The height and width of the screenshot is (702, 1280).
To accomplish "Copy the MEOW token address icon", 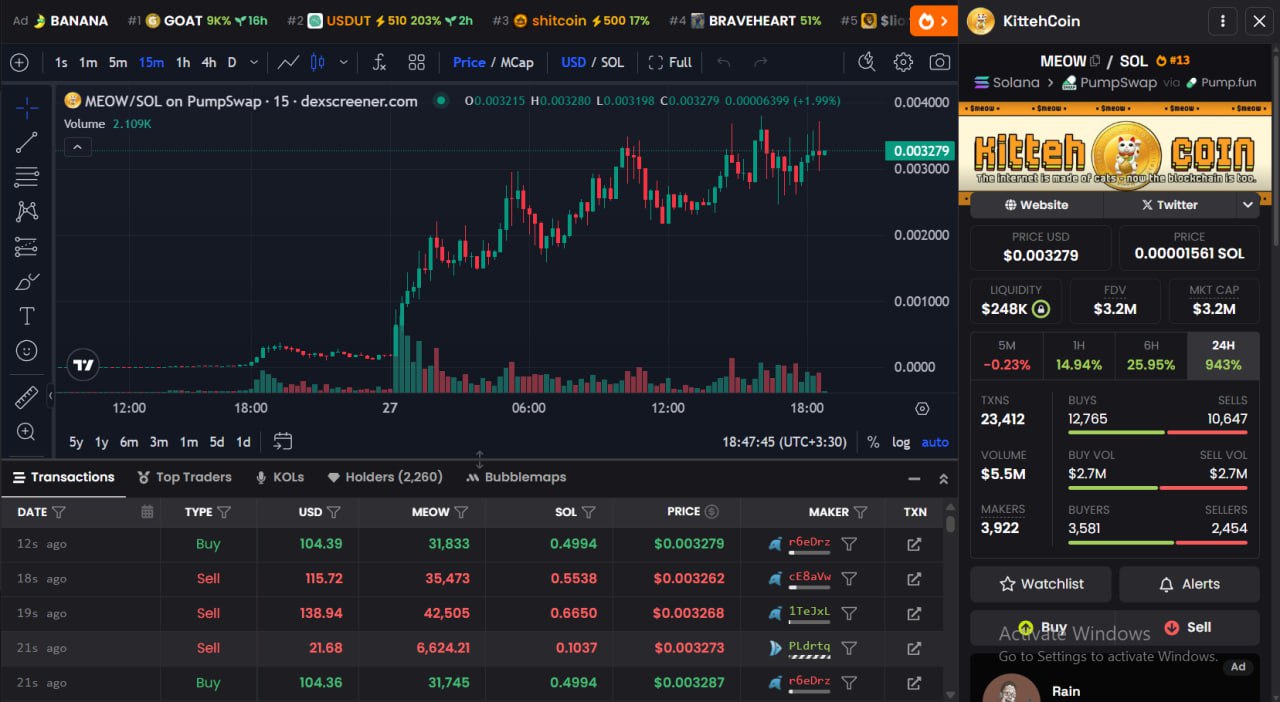I will coord(1095,61).
